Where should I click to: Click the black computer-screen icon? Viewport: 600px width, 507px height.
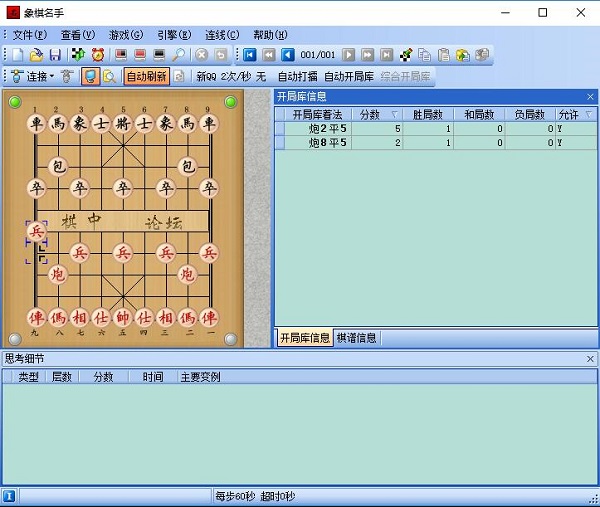159,55
